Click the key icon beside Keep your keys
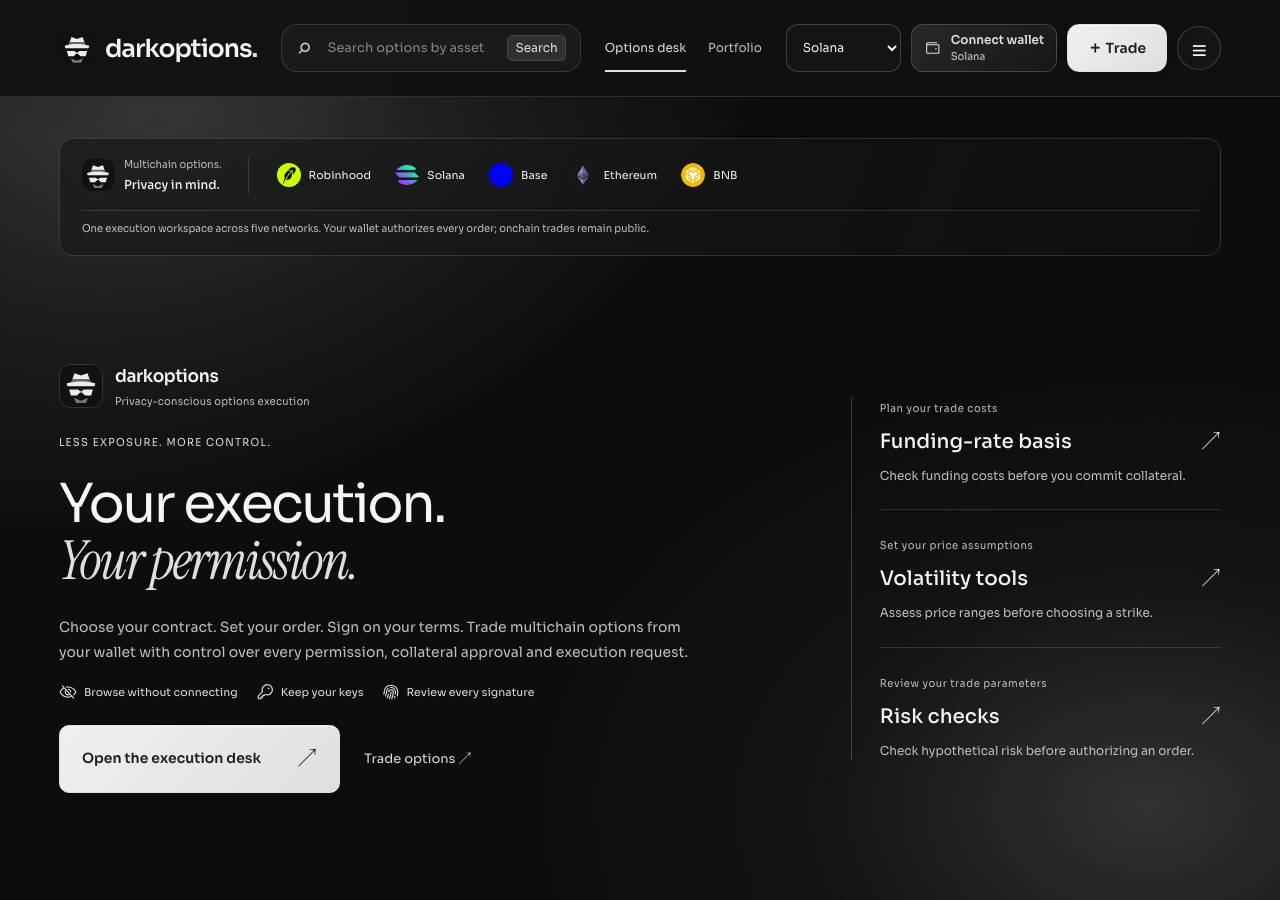1280x900 pixels. click(265, 692)
